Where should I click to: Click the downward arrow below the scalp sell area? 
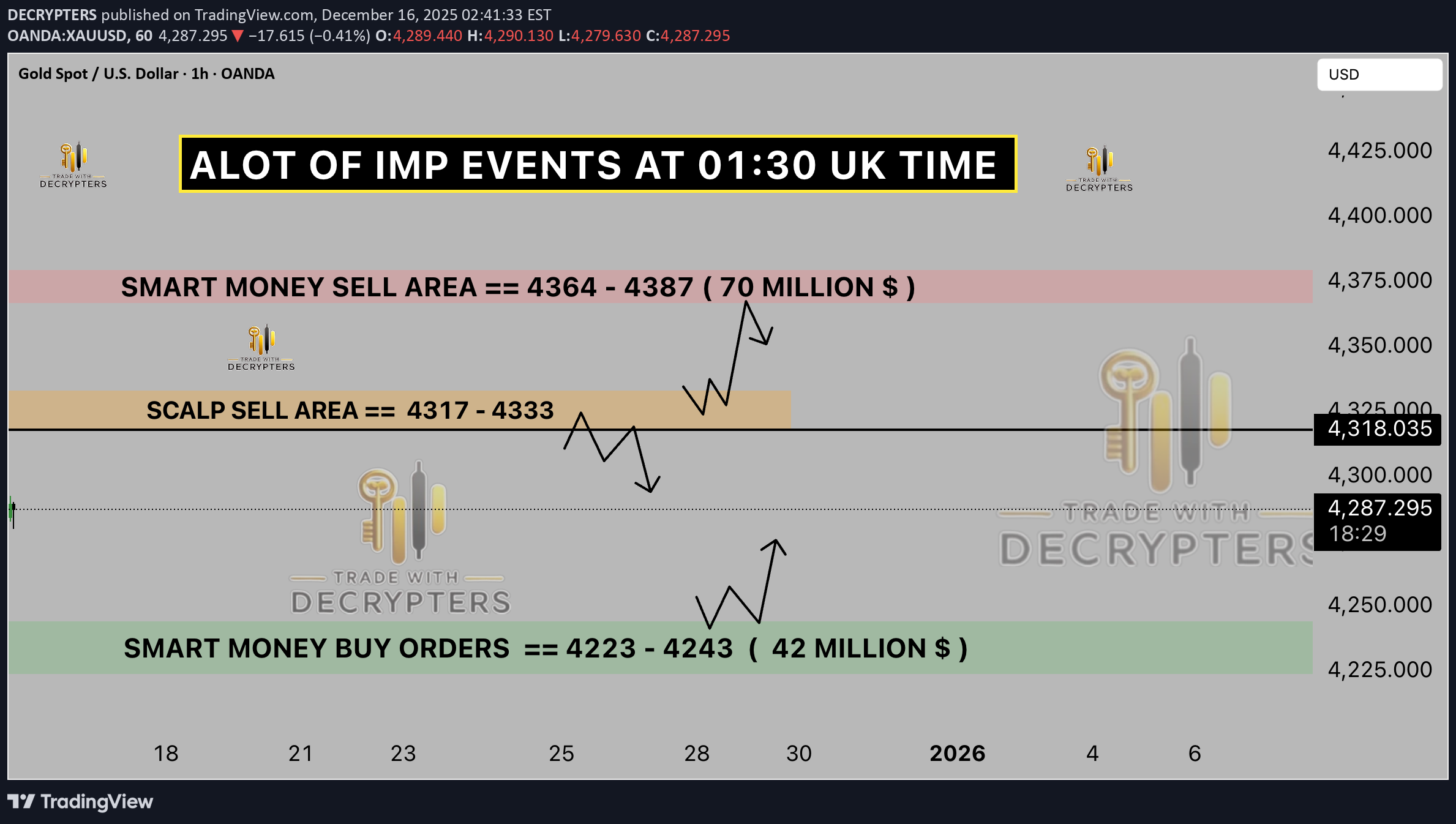(648, 484)
